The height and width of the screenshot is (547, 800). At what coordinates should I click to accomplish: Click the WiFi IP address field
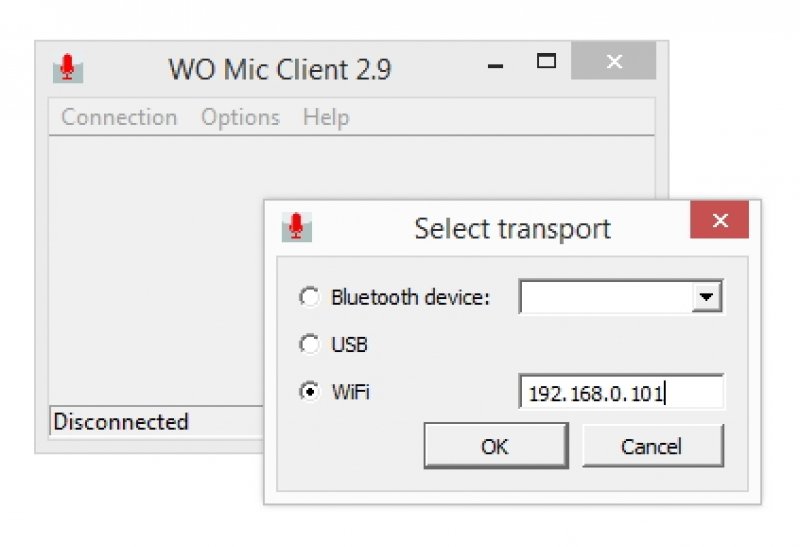620,393
